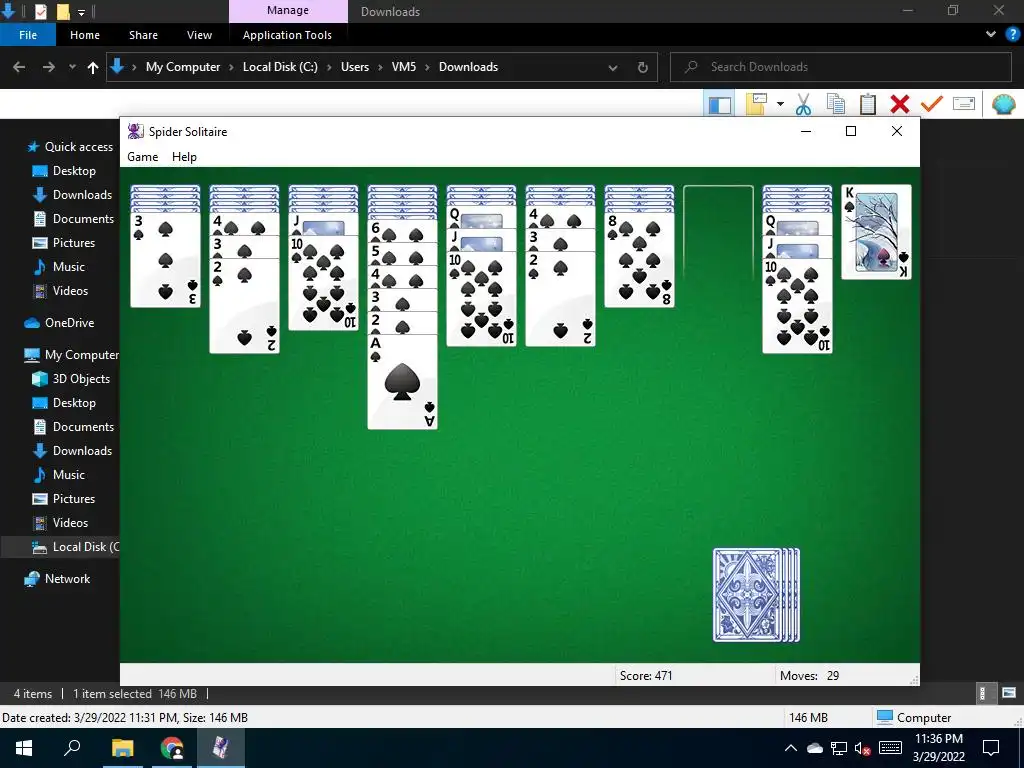Click My Computer in the address bar
Screen dimensions: 1024x768
[x=183, y=67]
